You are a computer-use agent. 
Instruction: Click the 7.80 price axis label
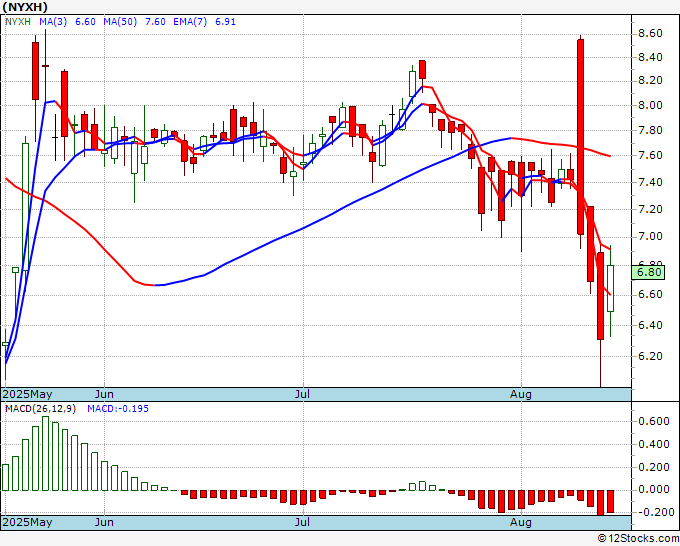tap(650, 131)
